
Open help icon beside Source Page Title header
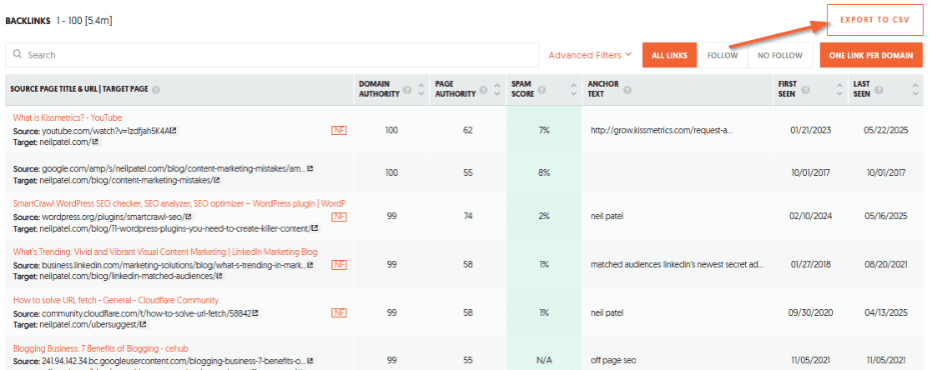point(156,90)
